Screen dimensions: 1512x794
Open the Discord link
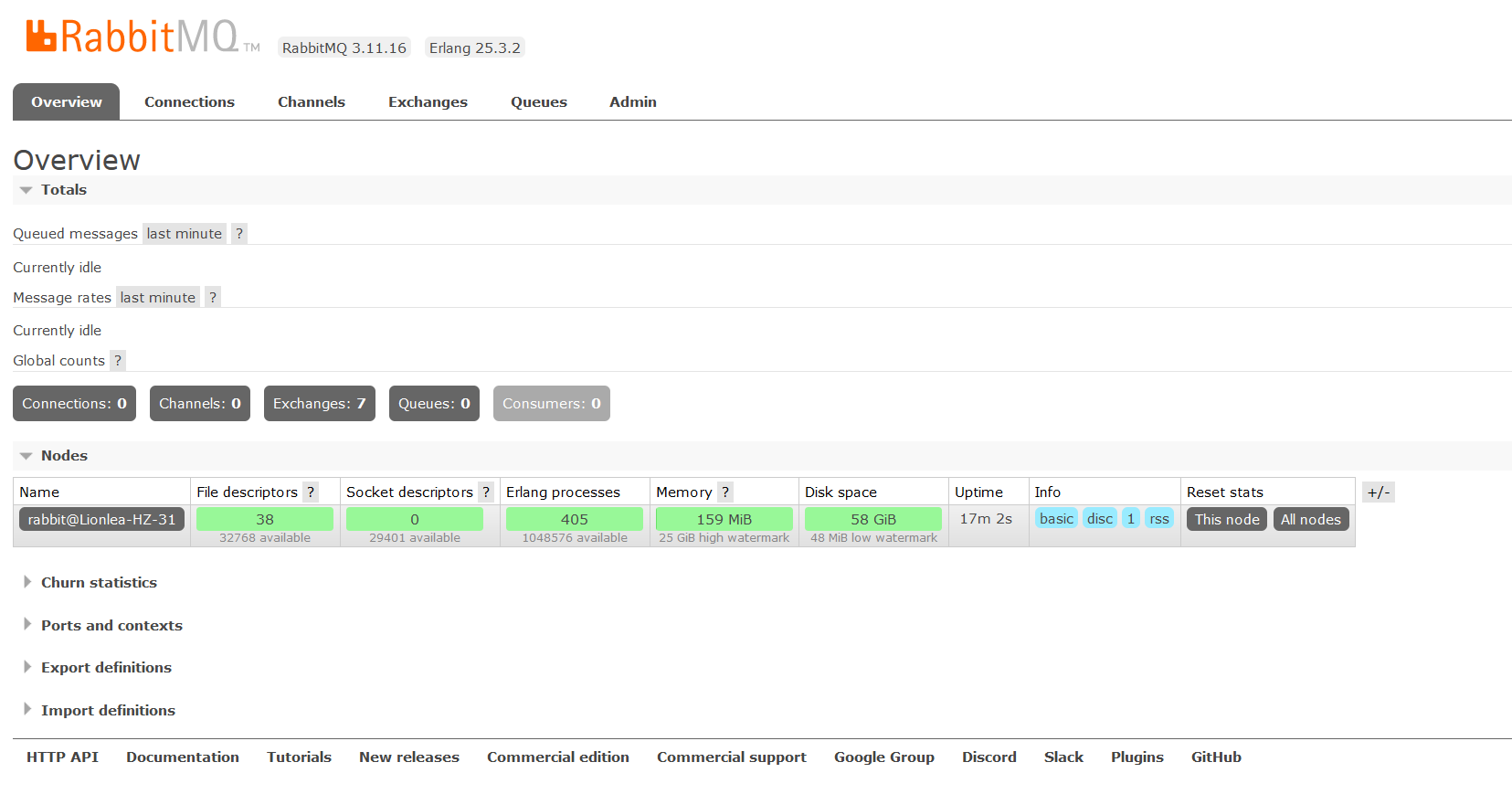tap(989, 757)
